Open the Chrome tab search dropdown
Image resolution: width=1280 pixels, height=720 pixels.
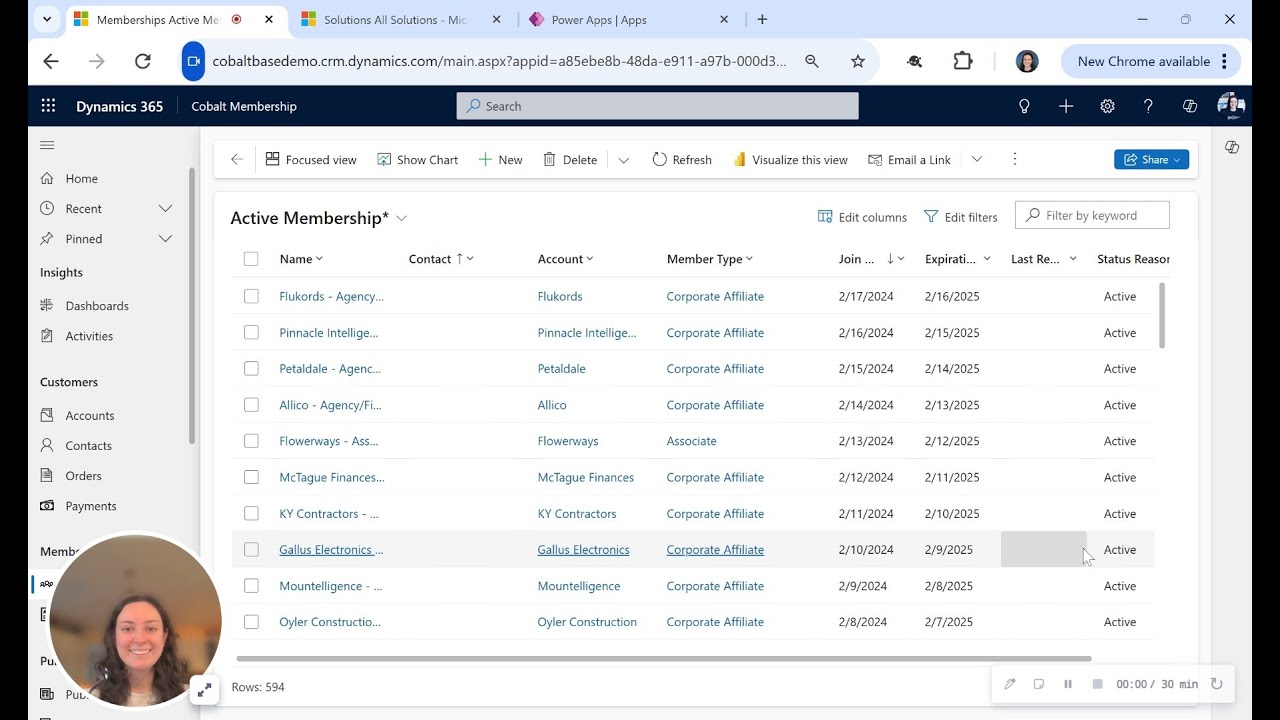(x=46, y=19)
